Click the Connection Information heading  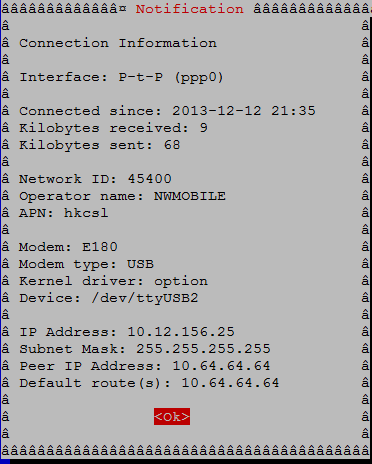point(118,43)
